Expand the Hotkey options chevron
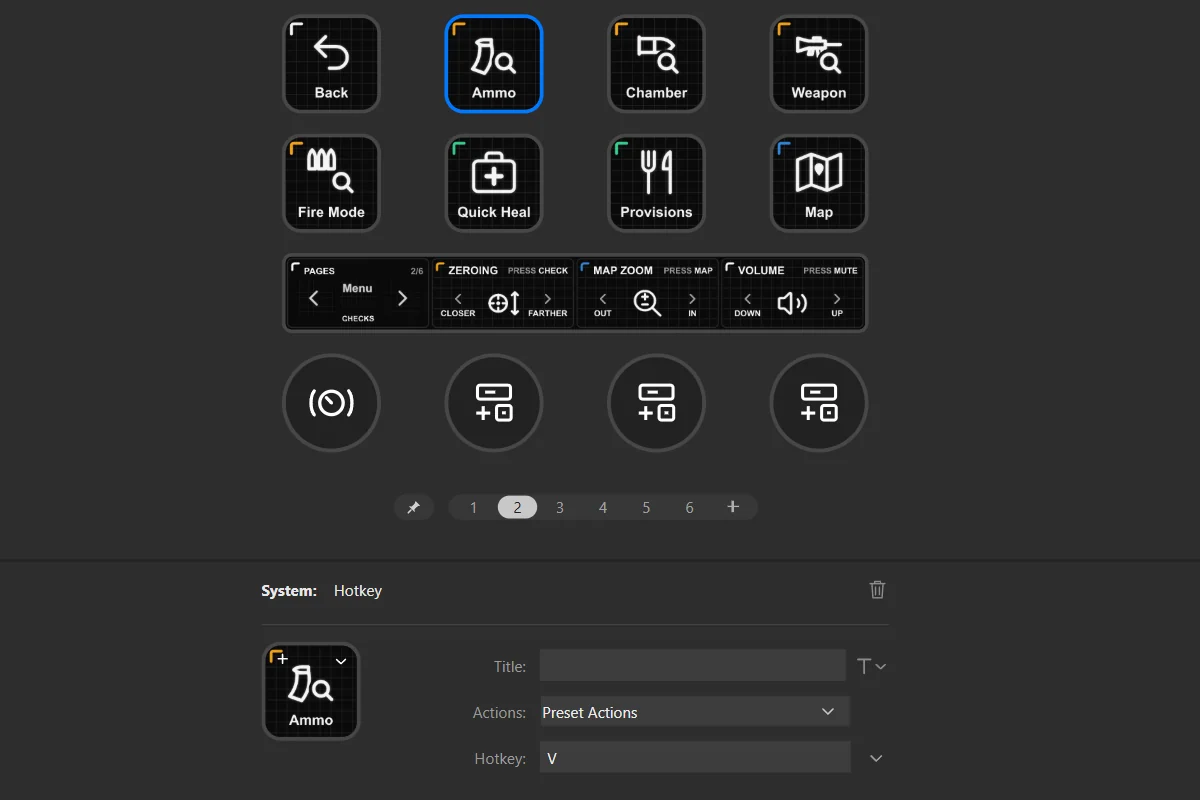The width and height of the screenshot is (1200, 800). (876, 758)
